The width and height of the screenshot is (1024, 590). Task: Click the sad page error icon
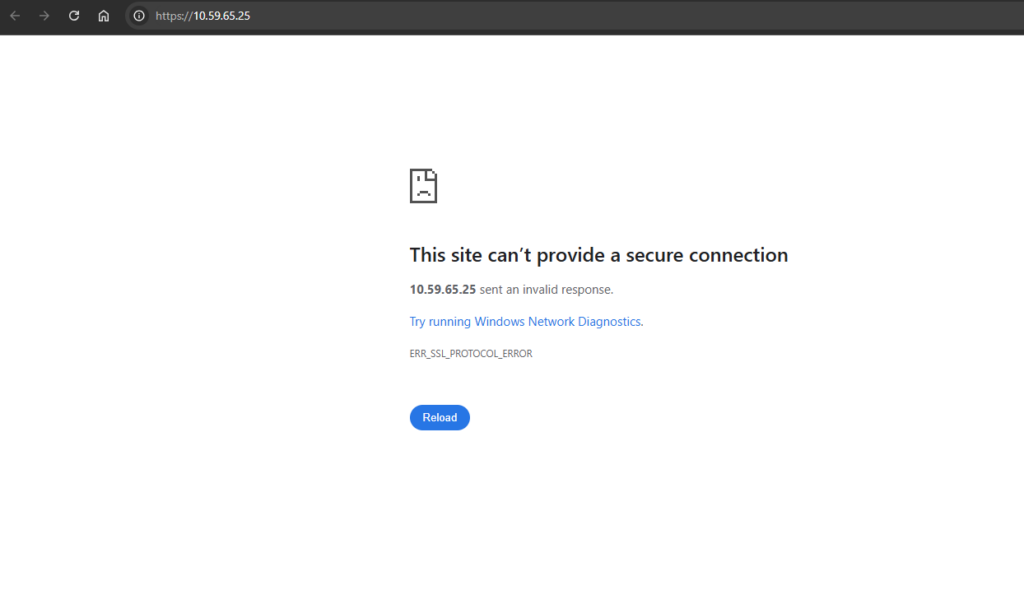[423, 186]
